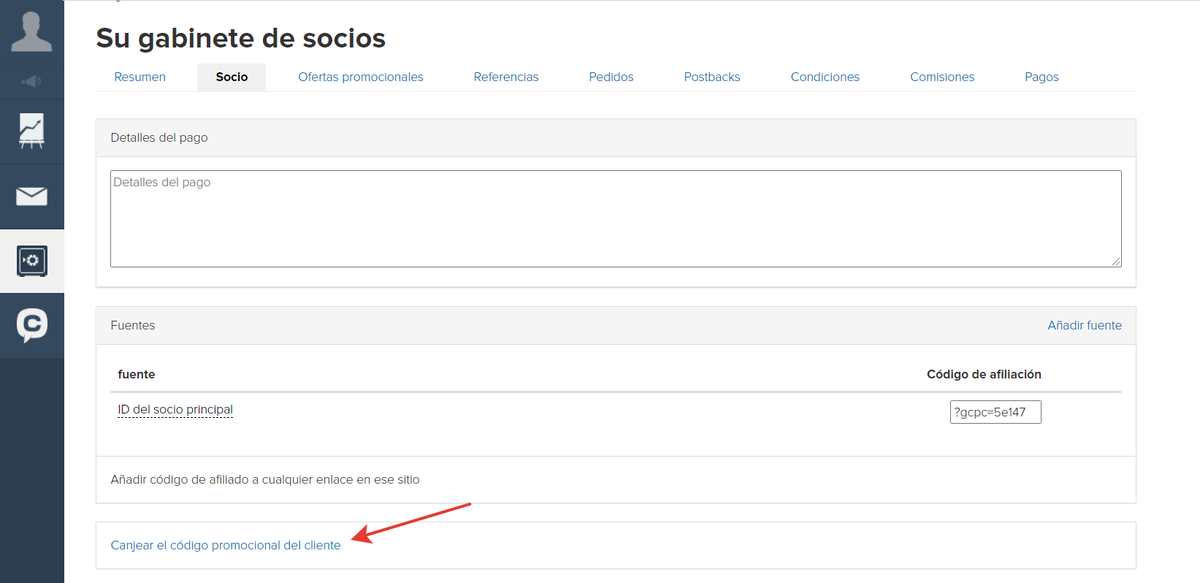This screenshot has width=1200, height=583.
Task: Click the ID del socio principal link
Action: (175, 410)
